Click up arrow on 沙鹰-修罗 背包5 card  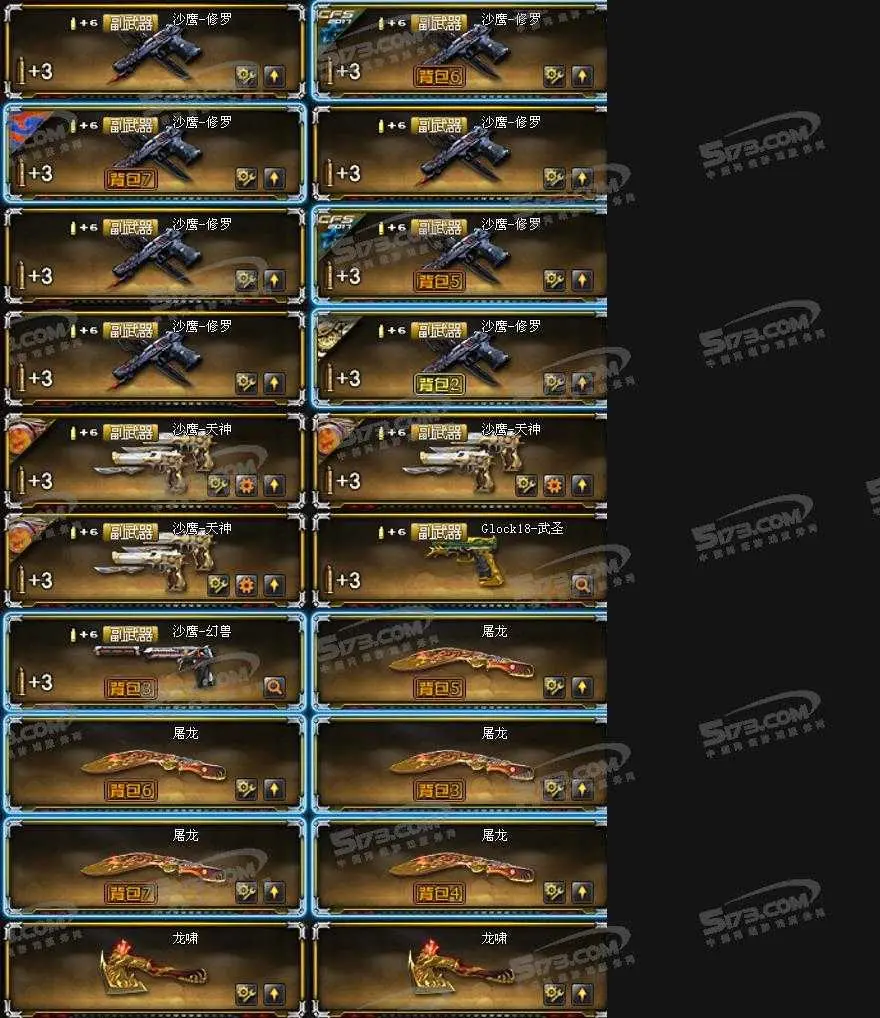click(x=582, y=280)
